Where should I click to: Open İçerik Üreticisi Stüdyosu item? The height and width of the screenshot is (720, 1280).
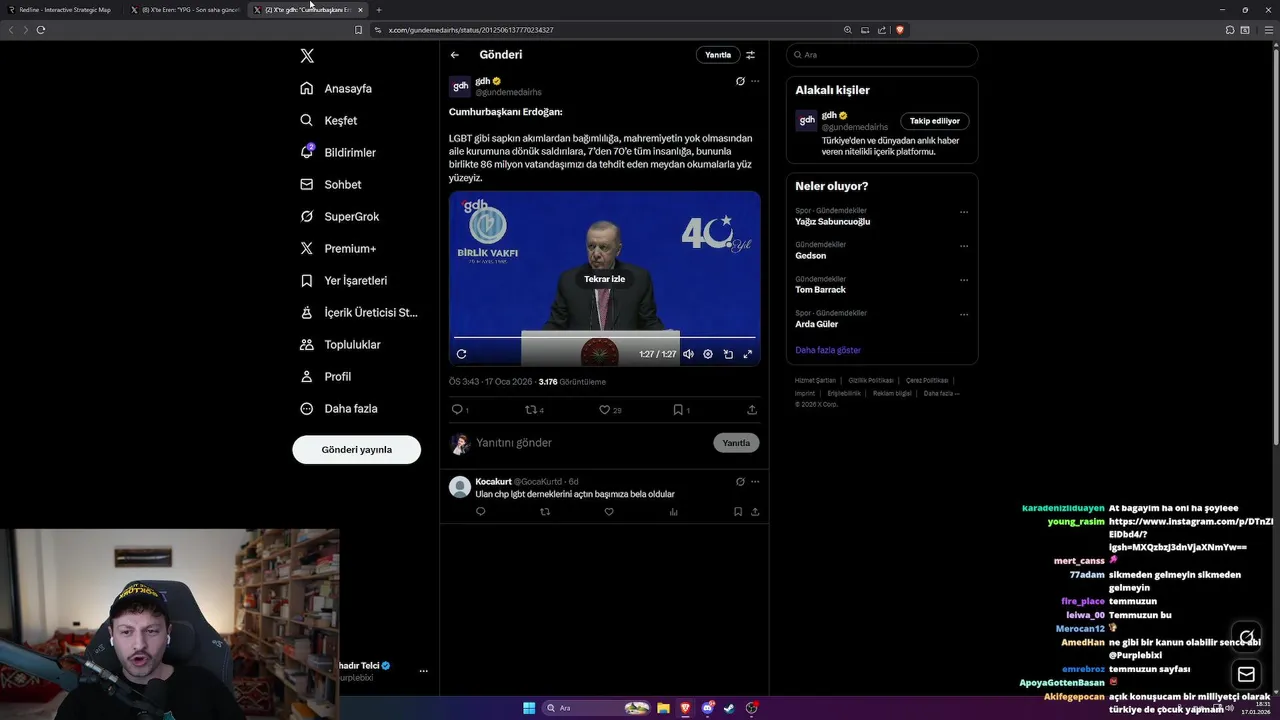(359, 312)
